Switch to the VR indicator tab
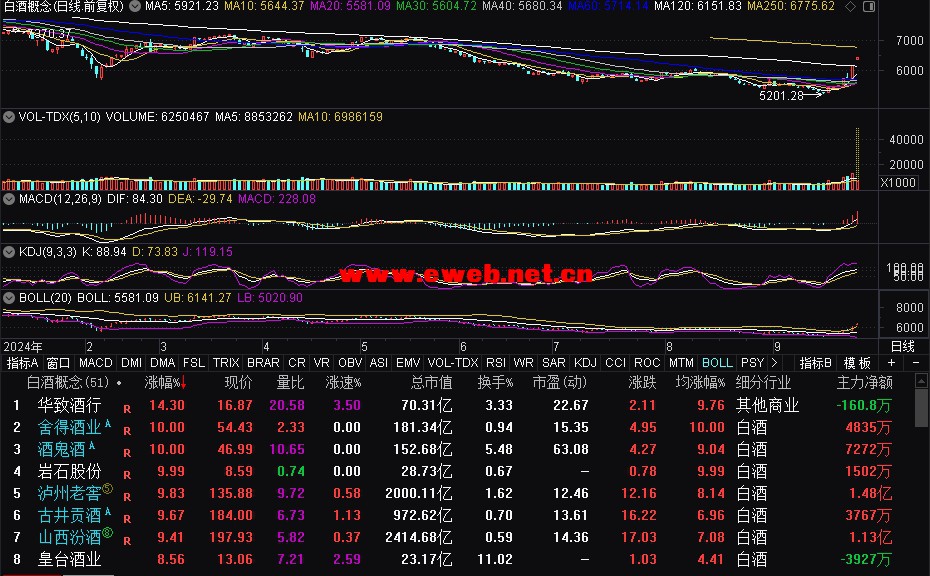The height and width of the screenshot is (576, 930). [x=321, y=362]
